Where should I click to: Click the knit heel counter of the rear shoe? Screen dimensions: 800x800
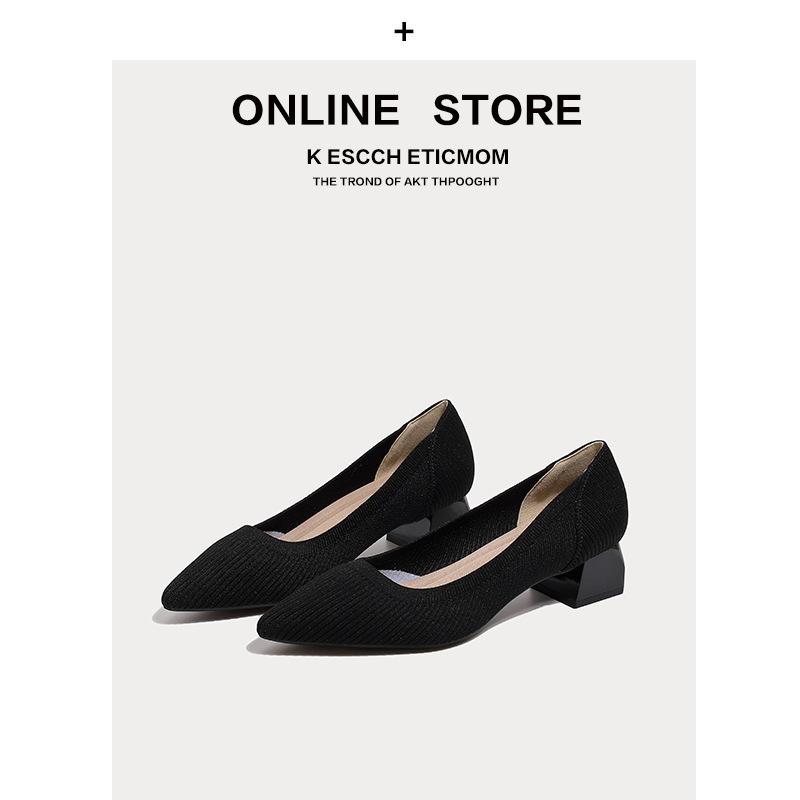coord(452,459)
